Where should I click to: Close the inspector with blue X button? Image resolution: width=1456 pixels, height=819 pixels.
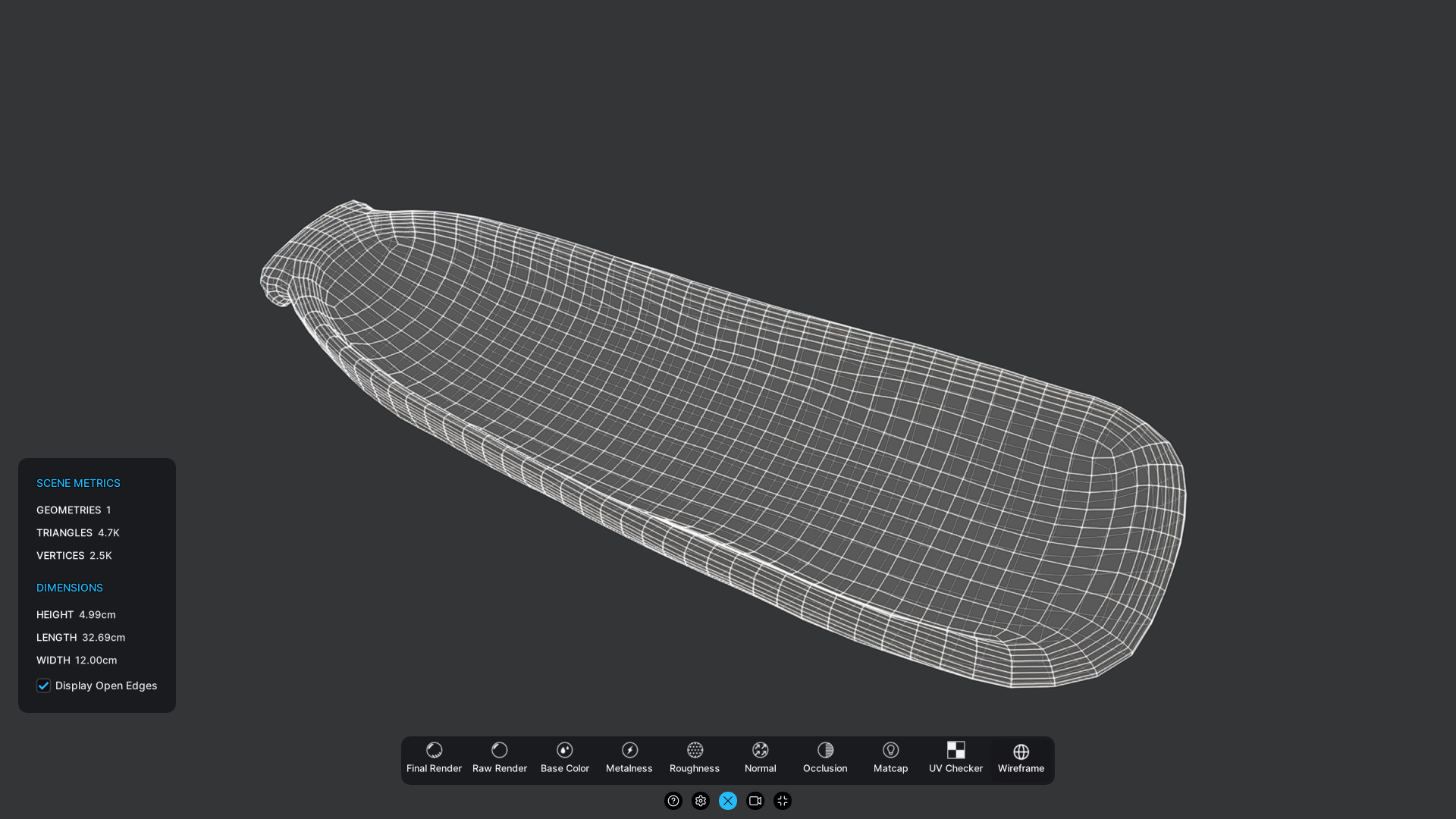pyautogui.click(x=727, y=801)
